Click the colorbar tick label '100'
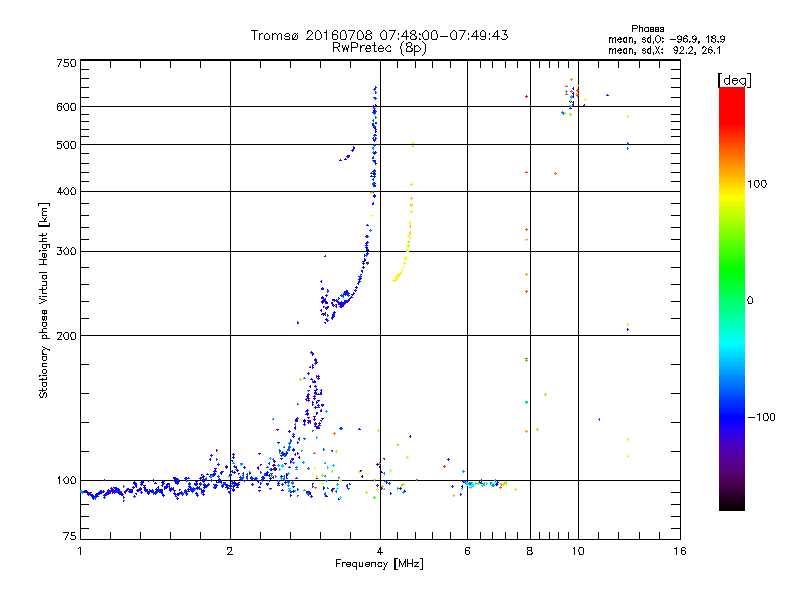 (757, 184)
